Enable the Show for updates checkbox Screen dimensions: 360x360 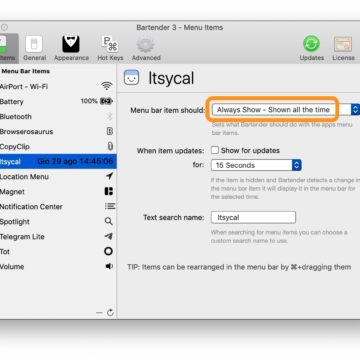coord(215,150)
